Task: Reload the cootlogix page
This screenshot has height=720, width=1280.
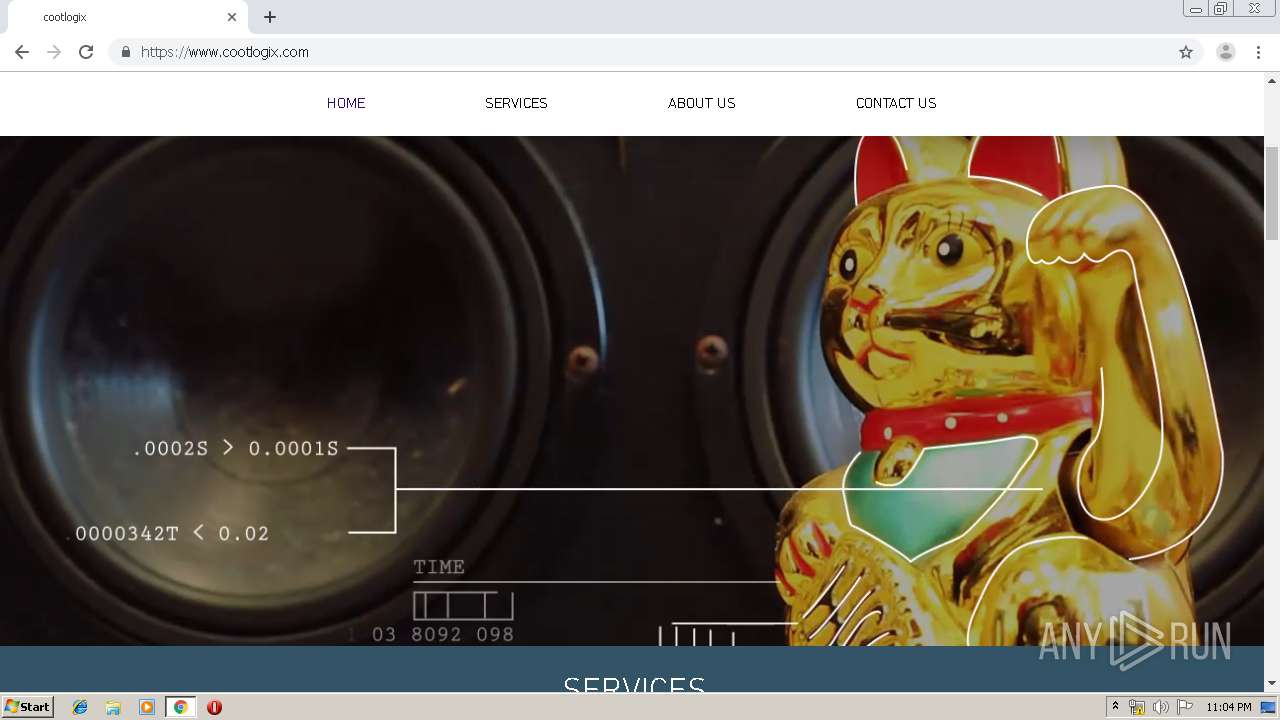Action: click(x=86, y=52)
